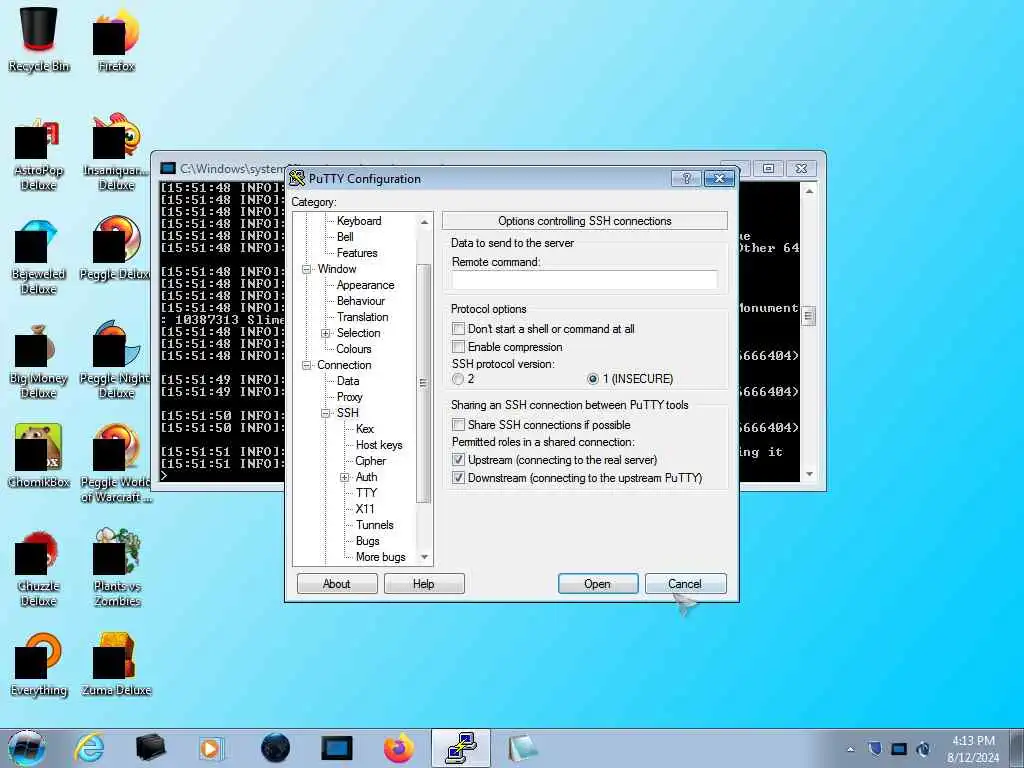Open Insaniquarium Deluxe desktop icon

tap(116, 152)
